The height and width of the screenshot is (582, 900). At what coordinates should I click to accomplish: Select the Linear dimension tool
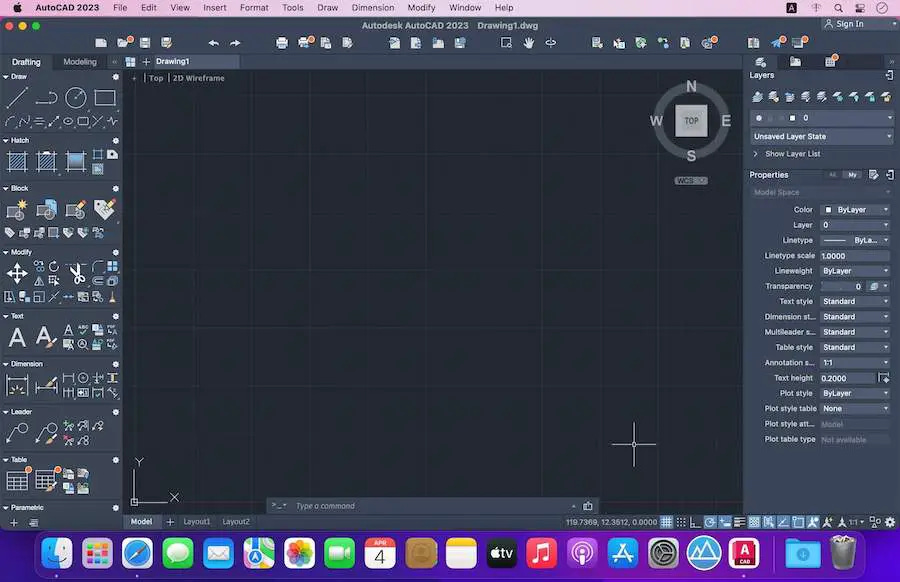pos(16,385)
